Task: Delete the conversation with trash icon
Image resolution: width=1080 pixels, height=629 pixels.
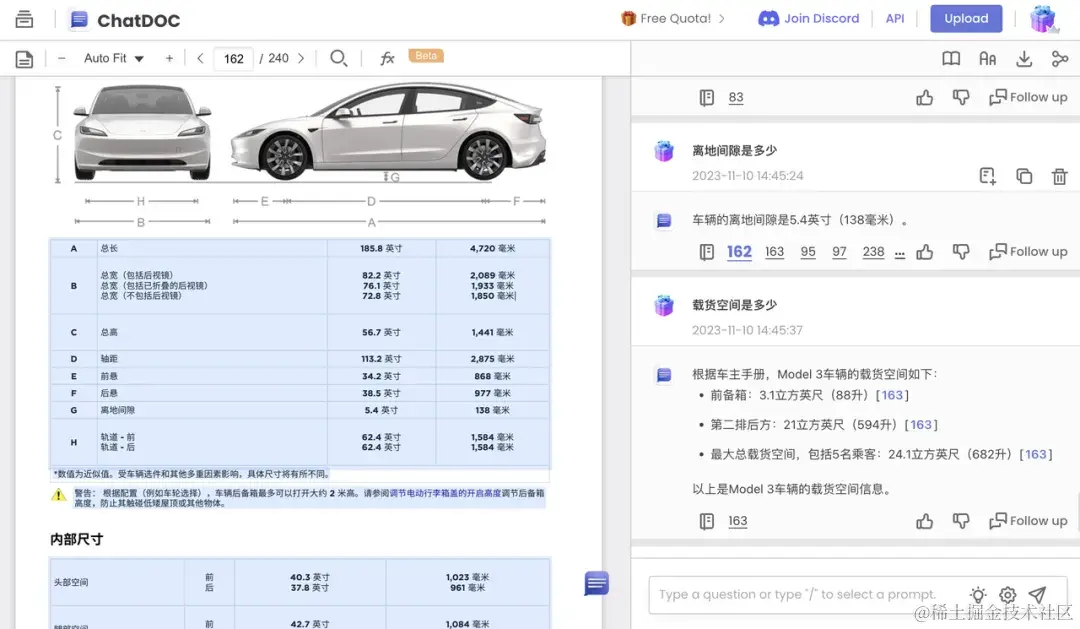Action: tap(1060, 175)
